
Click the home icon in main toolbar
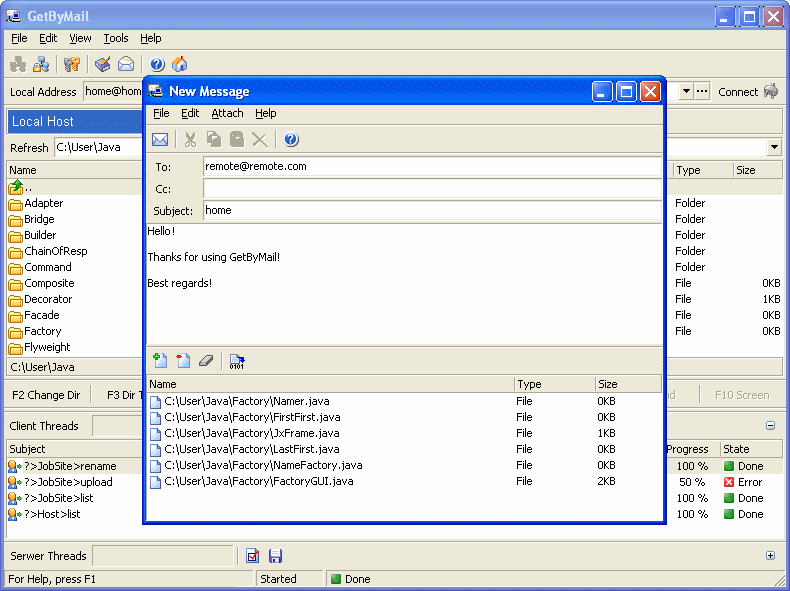tap(180, 64)
